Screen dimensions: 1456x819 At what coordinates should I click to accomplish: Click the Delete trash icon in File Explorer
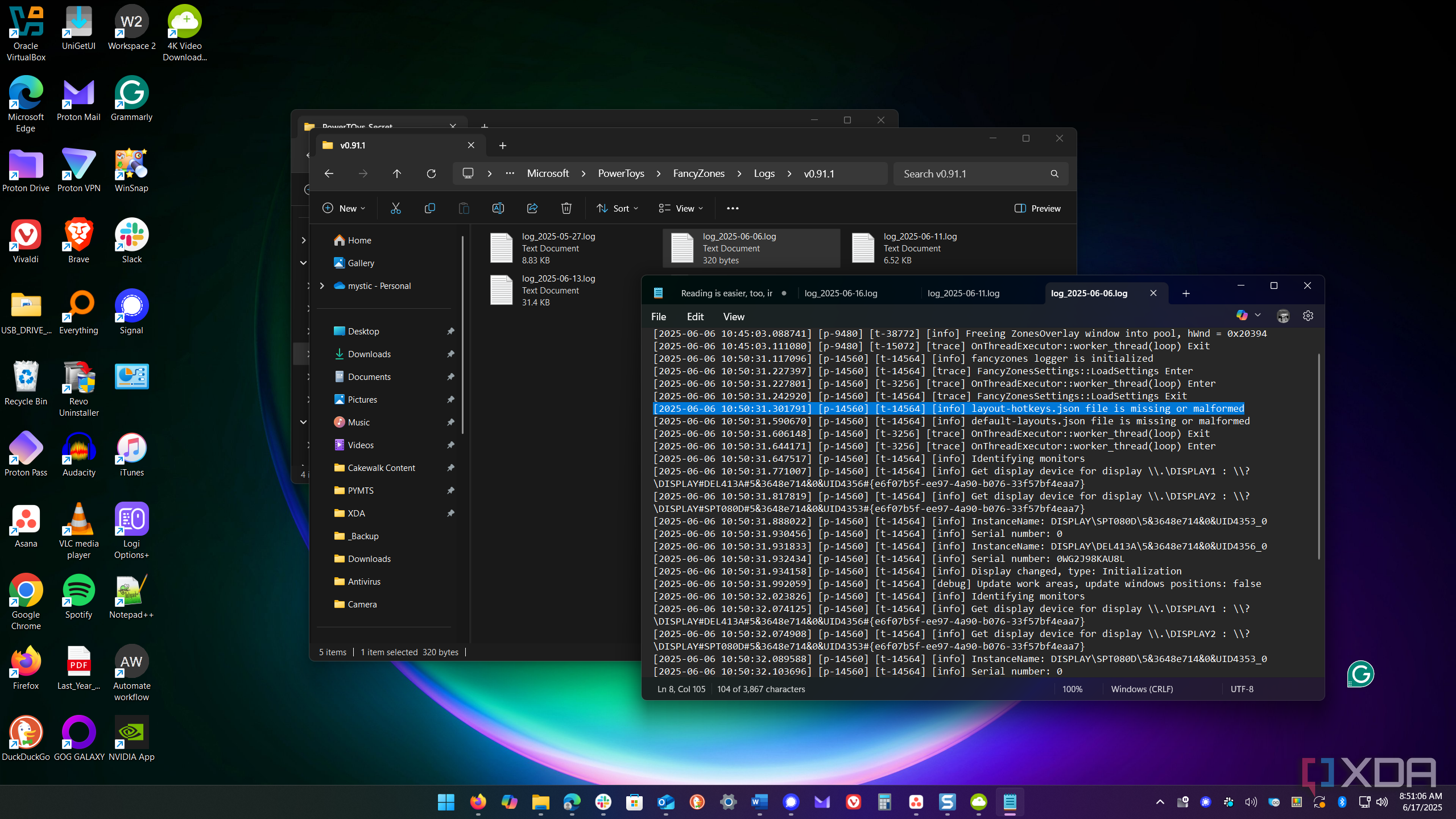pos(566,208)
